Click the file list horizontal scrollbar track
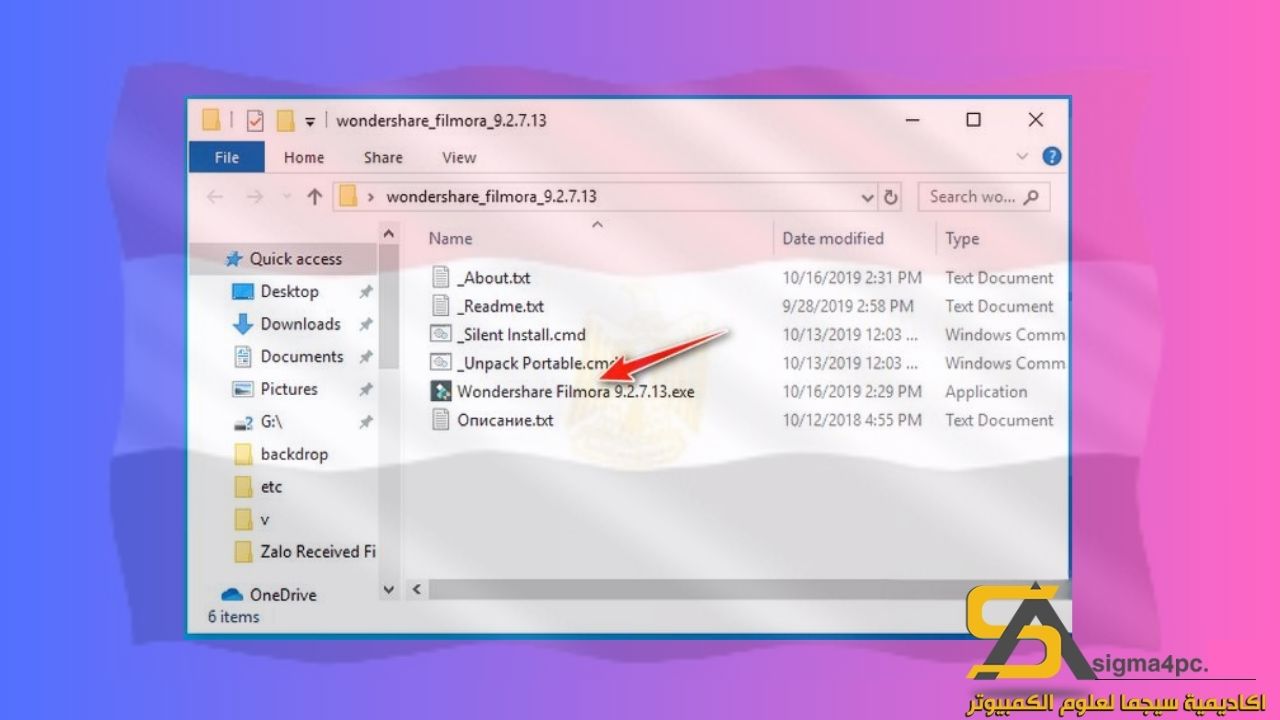Image resolution: width=1280 pixels, height=720 pixels. click(x=748, y=590)
